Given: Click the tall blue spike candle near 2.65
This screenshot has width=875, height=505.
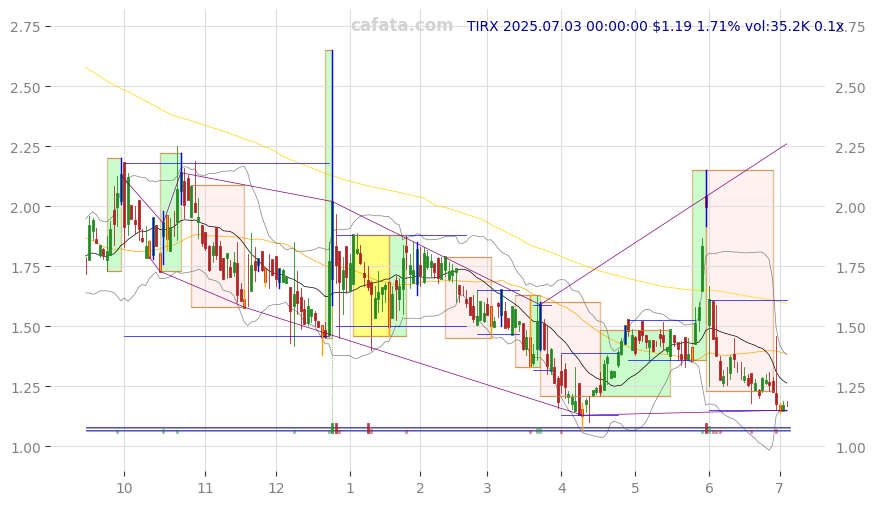Looking at the screenshot, I should pos(332,177).
